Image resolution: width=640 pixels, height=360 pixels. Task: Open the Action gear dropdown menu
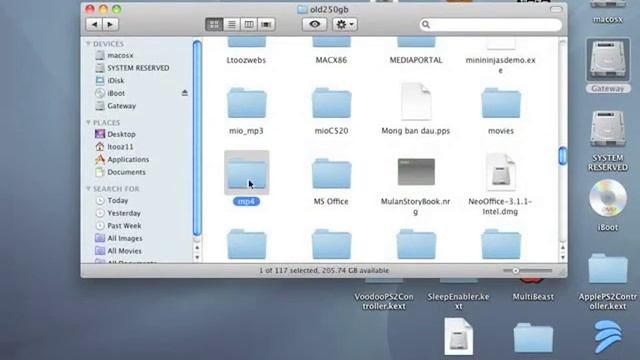345,24
